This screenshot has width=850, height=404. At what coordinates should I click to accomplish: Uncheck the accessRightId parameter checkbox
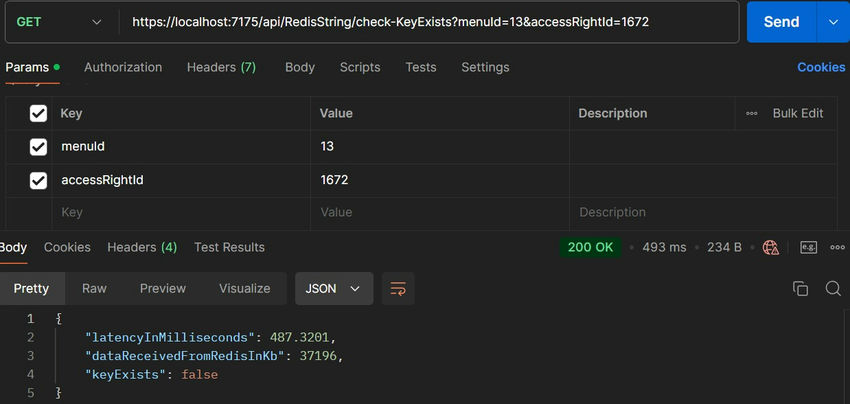point(38,180)
